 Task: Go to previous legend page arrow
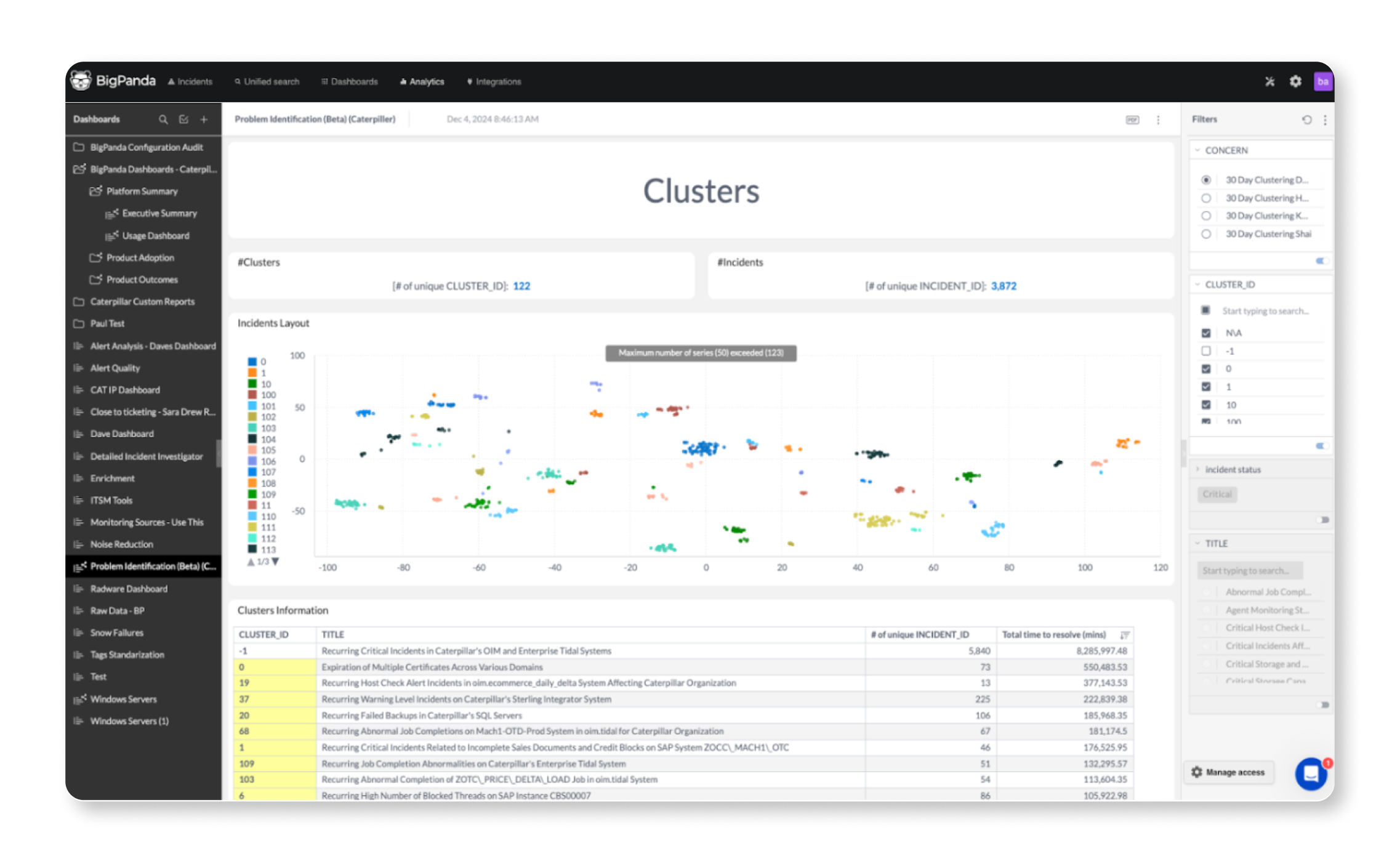251,562
